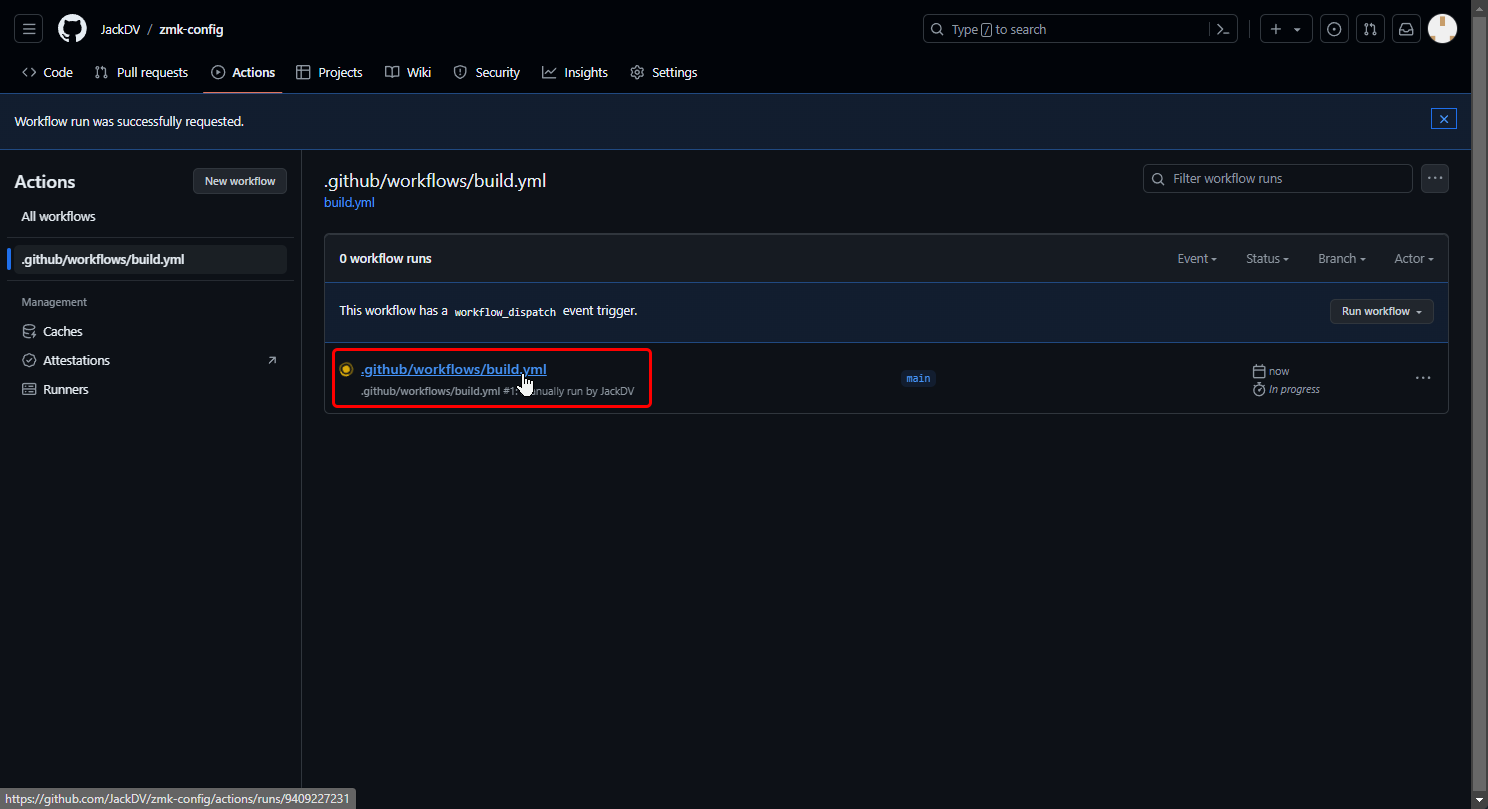Click the New workflow button
This screenshot has width=1488, height=809.
240,181
